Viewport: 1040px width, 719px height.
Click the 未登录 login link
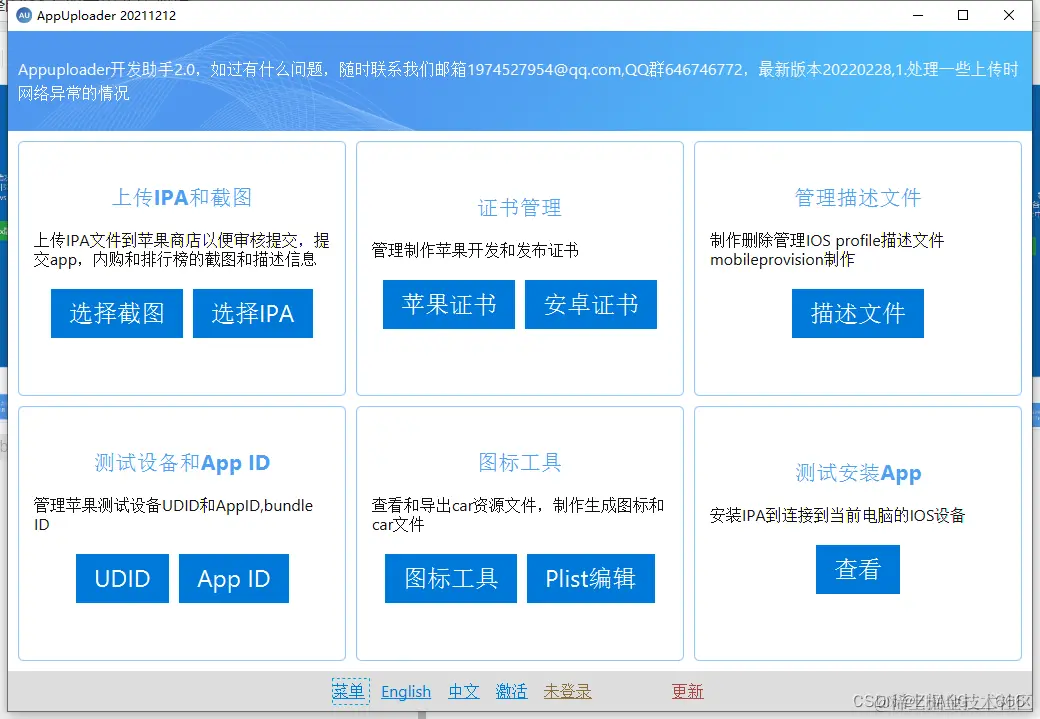pos(568,692)
